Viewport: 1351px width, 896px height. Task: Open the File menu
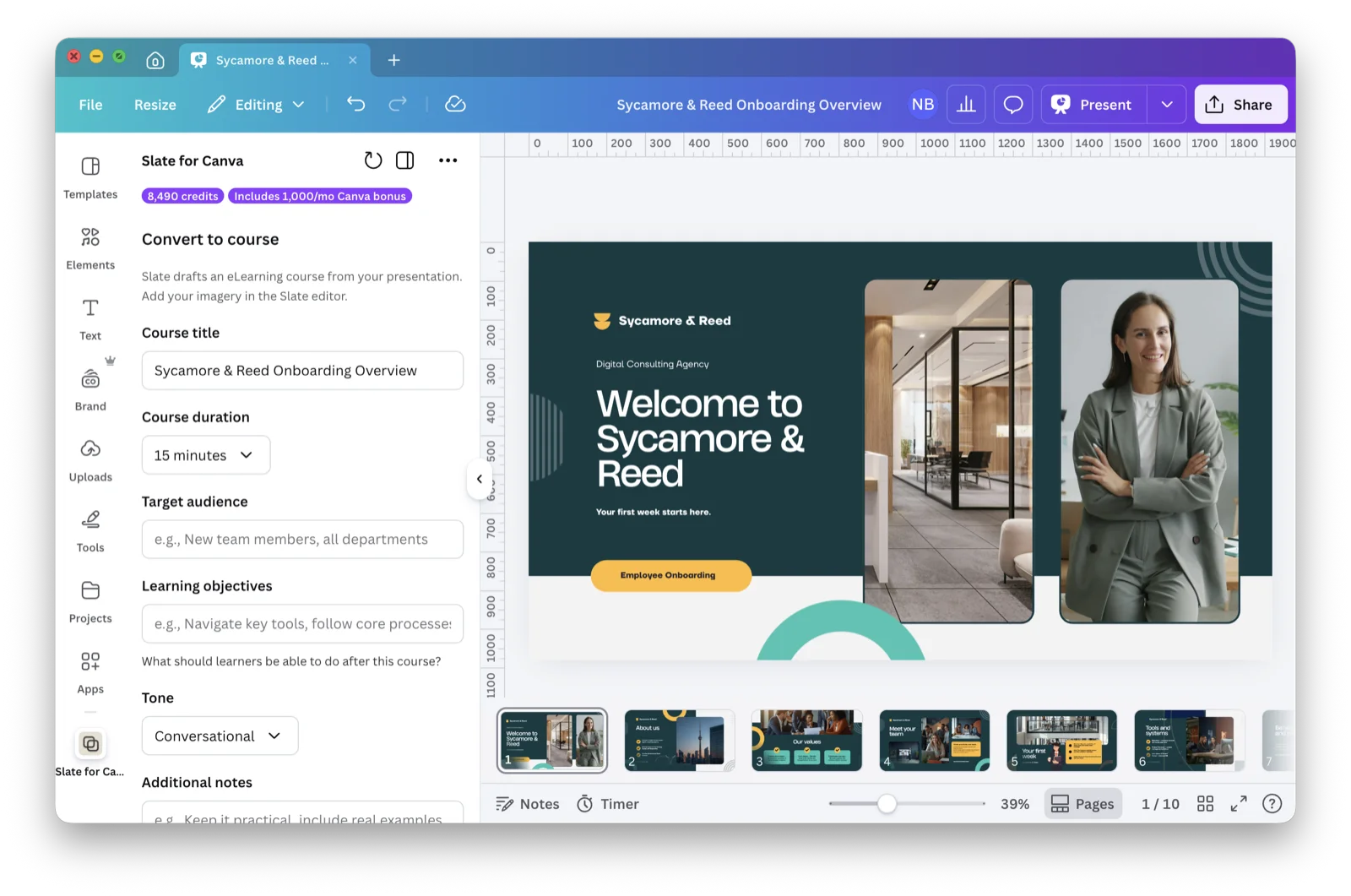(x=90, y=105)
